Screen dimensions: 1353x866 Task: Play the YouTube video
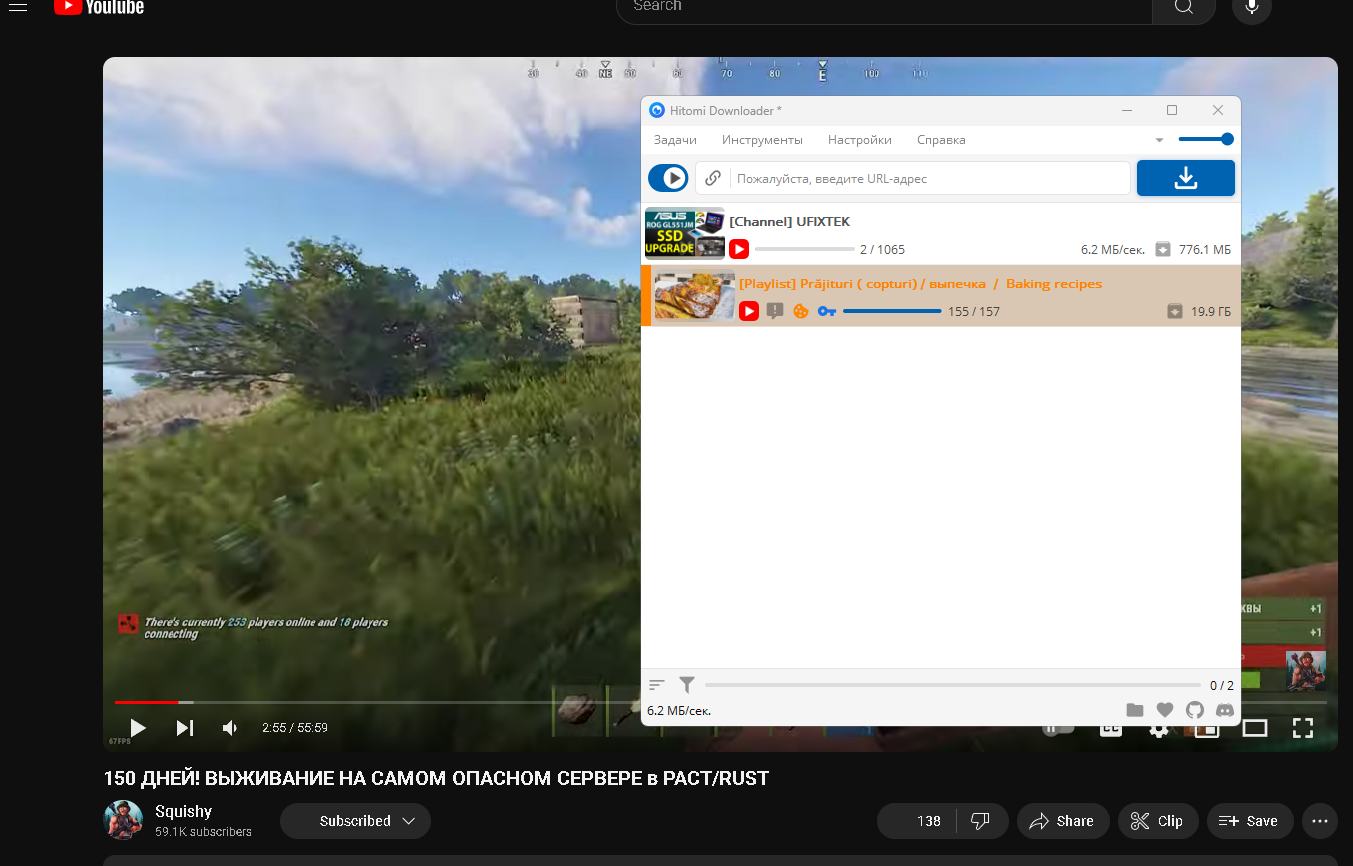pyautogui.click(x=138, y=728)
